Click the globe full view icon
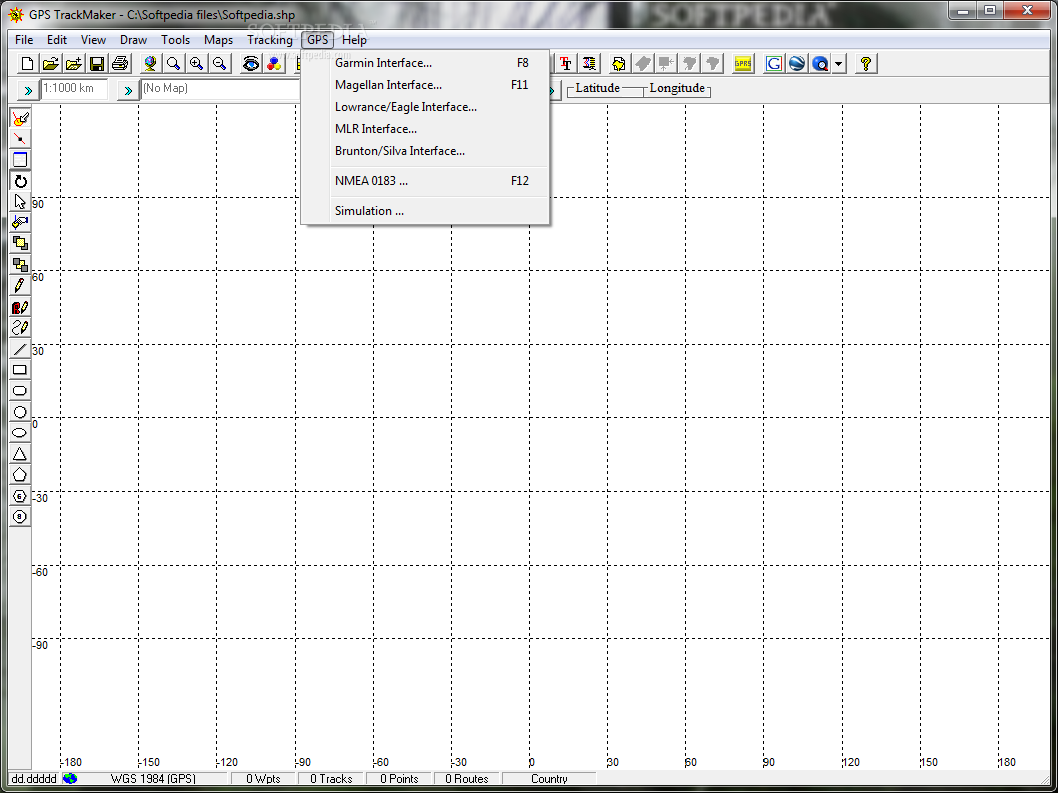The height and width of the screenshot is (793, 1058). coord(150,63)
